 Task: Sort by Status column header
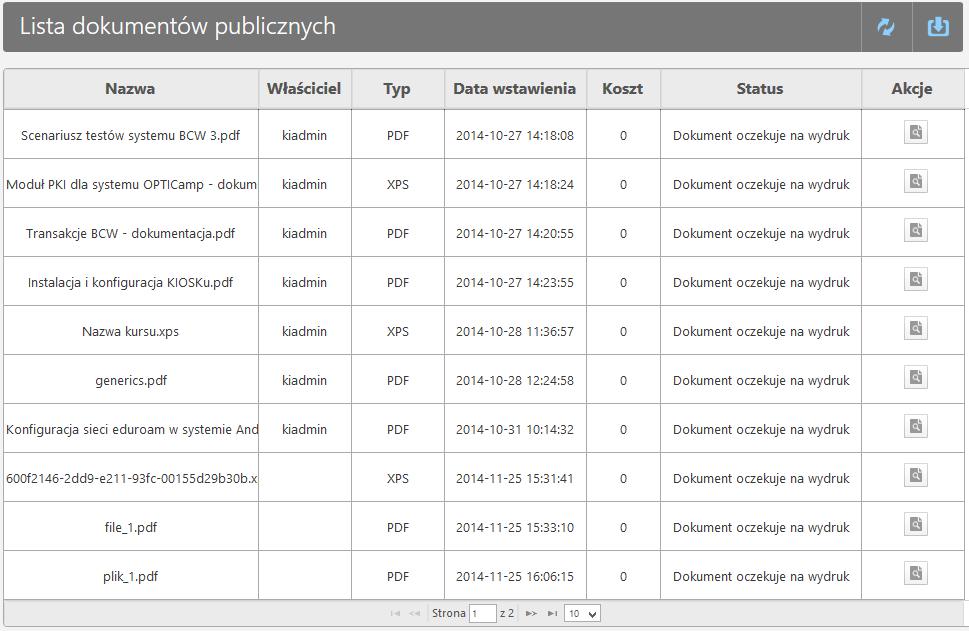(761, 89)
